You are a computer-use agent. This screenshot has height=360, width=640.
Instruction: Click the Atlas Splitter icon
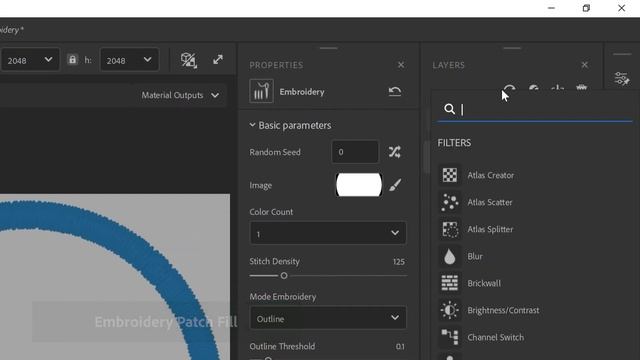point(450,229)
